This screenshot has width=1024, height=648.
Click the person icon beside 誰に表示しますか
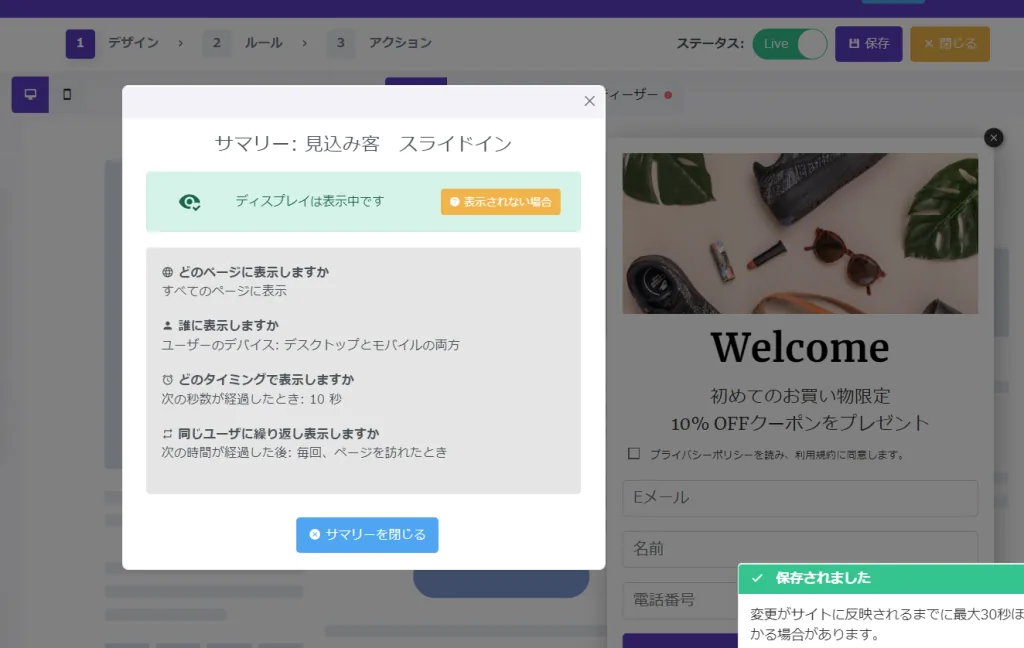coord(167,325)
